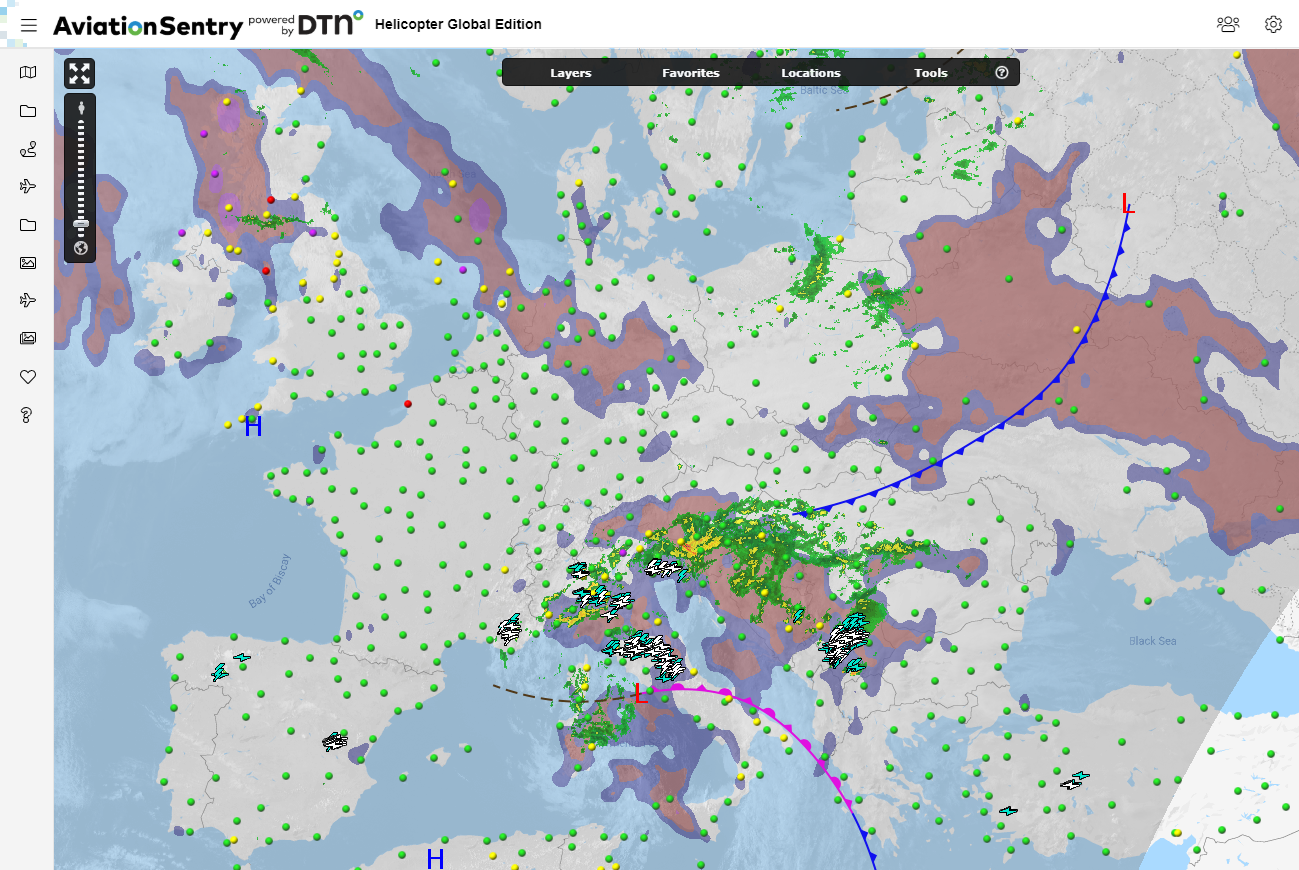Click the circular help button beside Tools
Image resolution: width=1299 pixels, height=870 pixels.
(x=1001, y=71)
